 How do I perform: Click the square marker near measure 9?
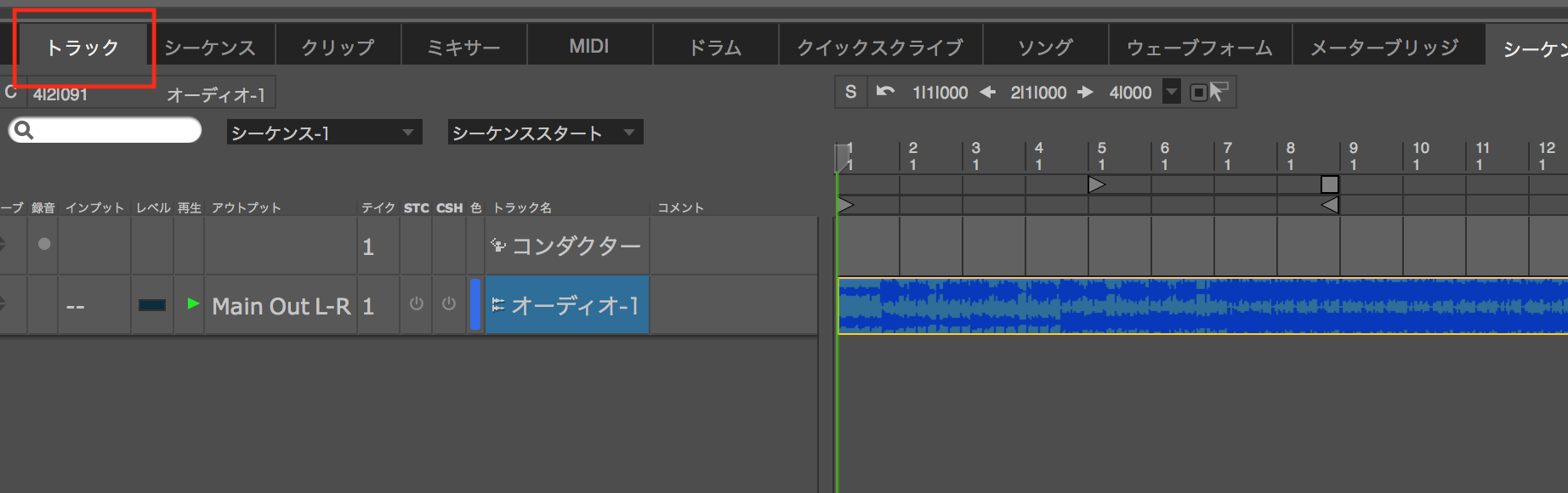pyautogui.click(x=1330, y=184)
